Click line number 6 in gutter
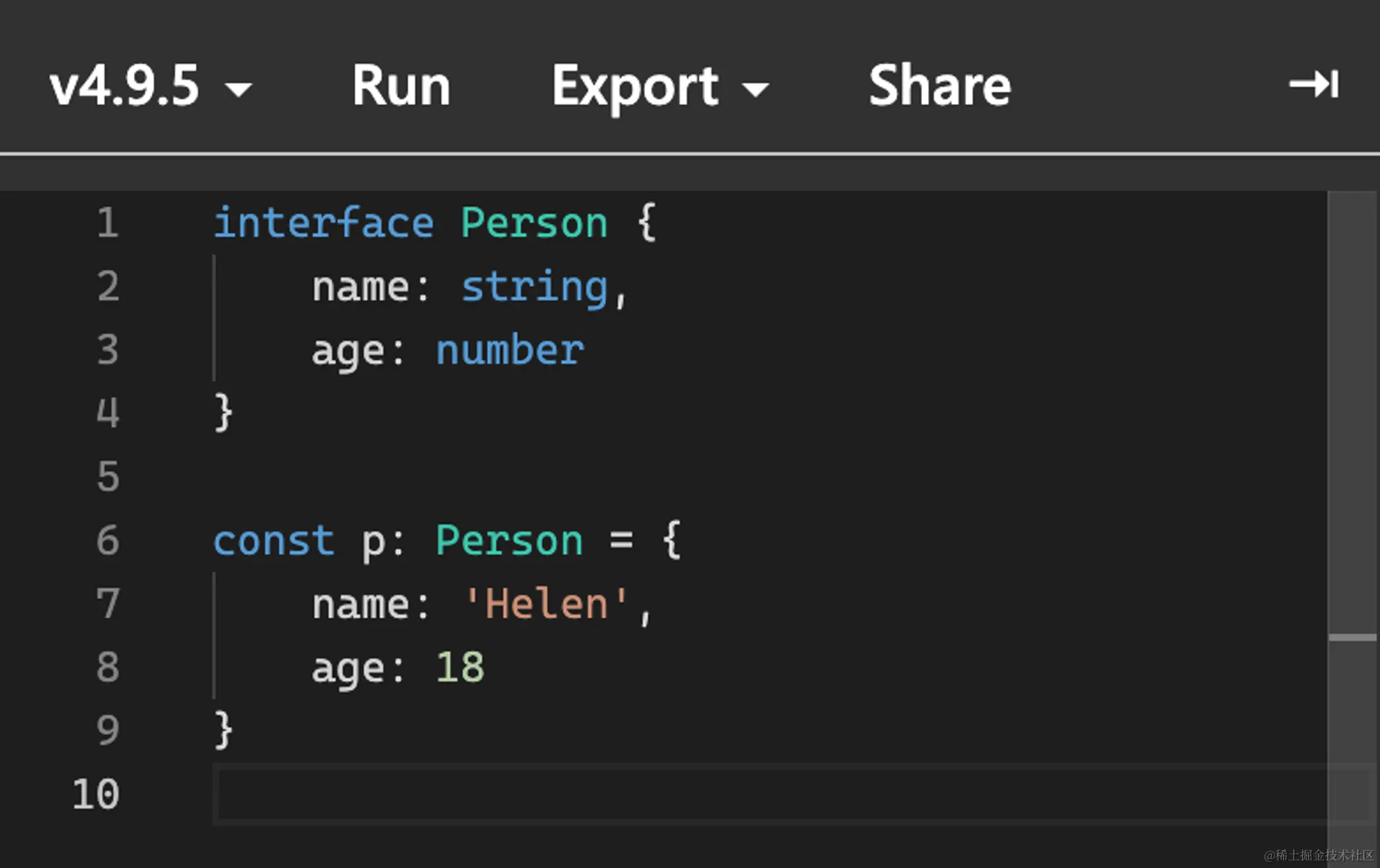1380x868 pixels. point(108,540)
